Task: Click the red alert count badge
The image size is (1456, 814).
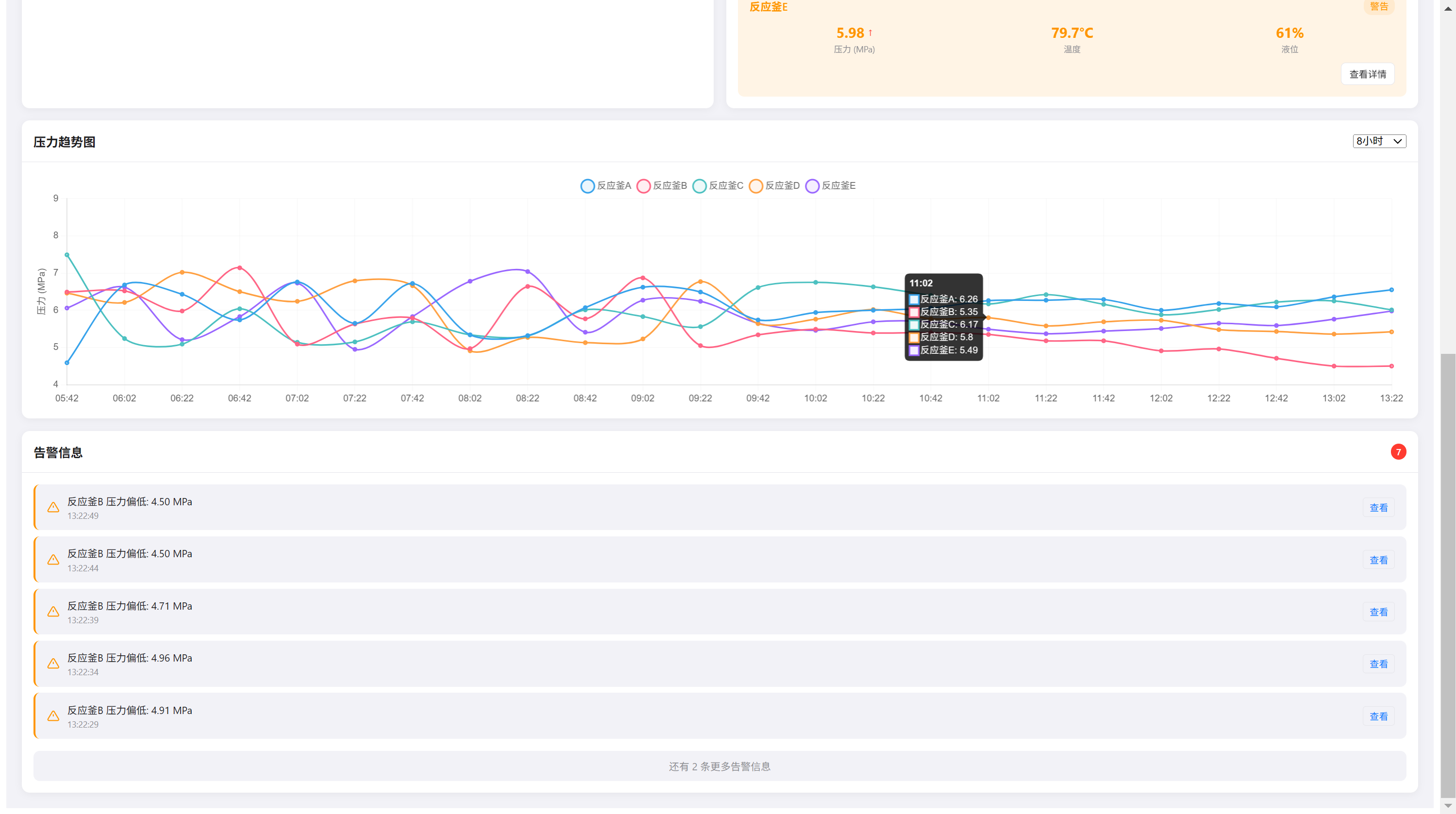Action: [x=1398, y=452]
